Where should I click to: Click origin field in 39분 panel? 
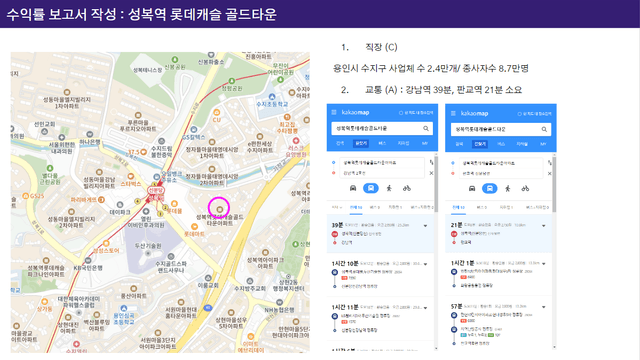tap(382, 162)
